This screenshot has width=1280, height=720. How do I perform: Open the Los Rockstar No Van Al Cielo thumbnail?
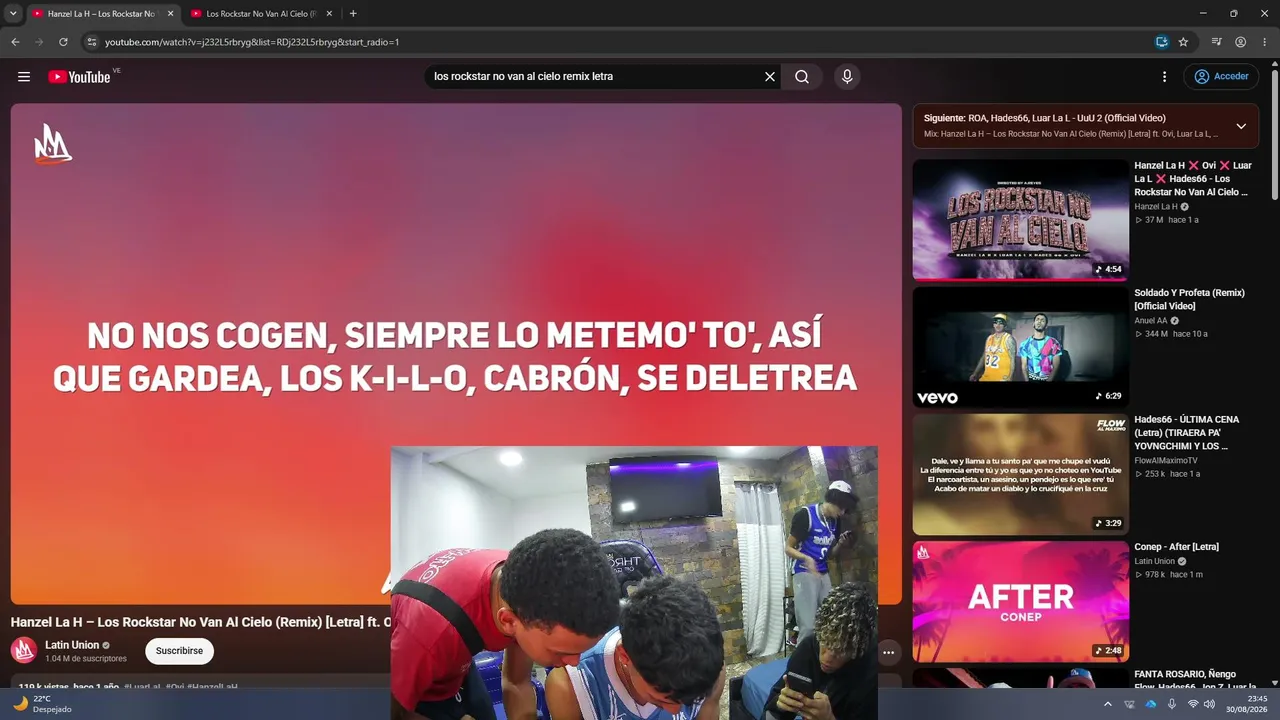pyautogui.click(x=1020, y=220)
